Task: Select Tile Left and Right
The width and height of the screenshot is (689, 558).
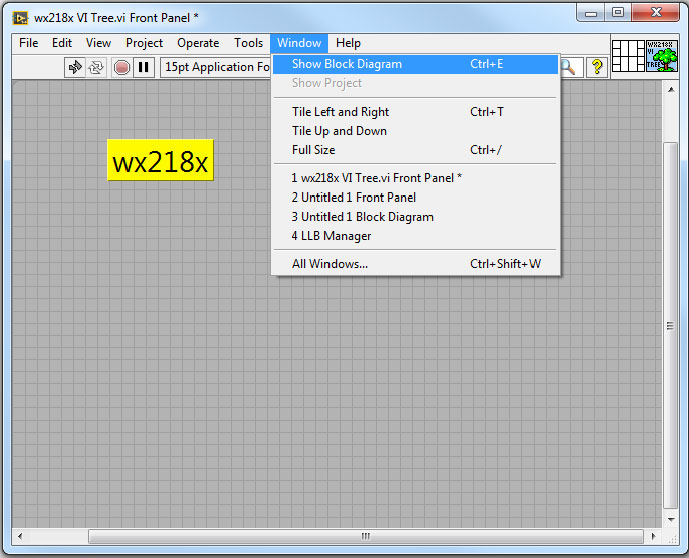Action: click(340, 112)
